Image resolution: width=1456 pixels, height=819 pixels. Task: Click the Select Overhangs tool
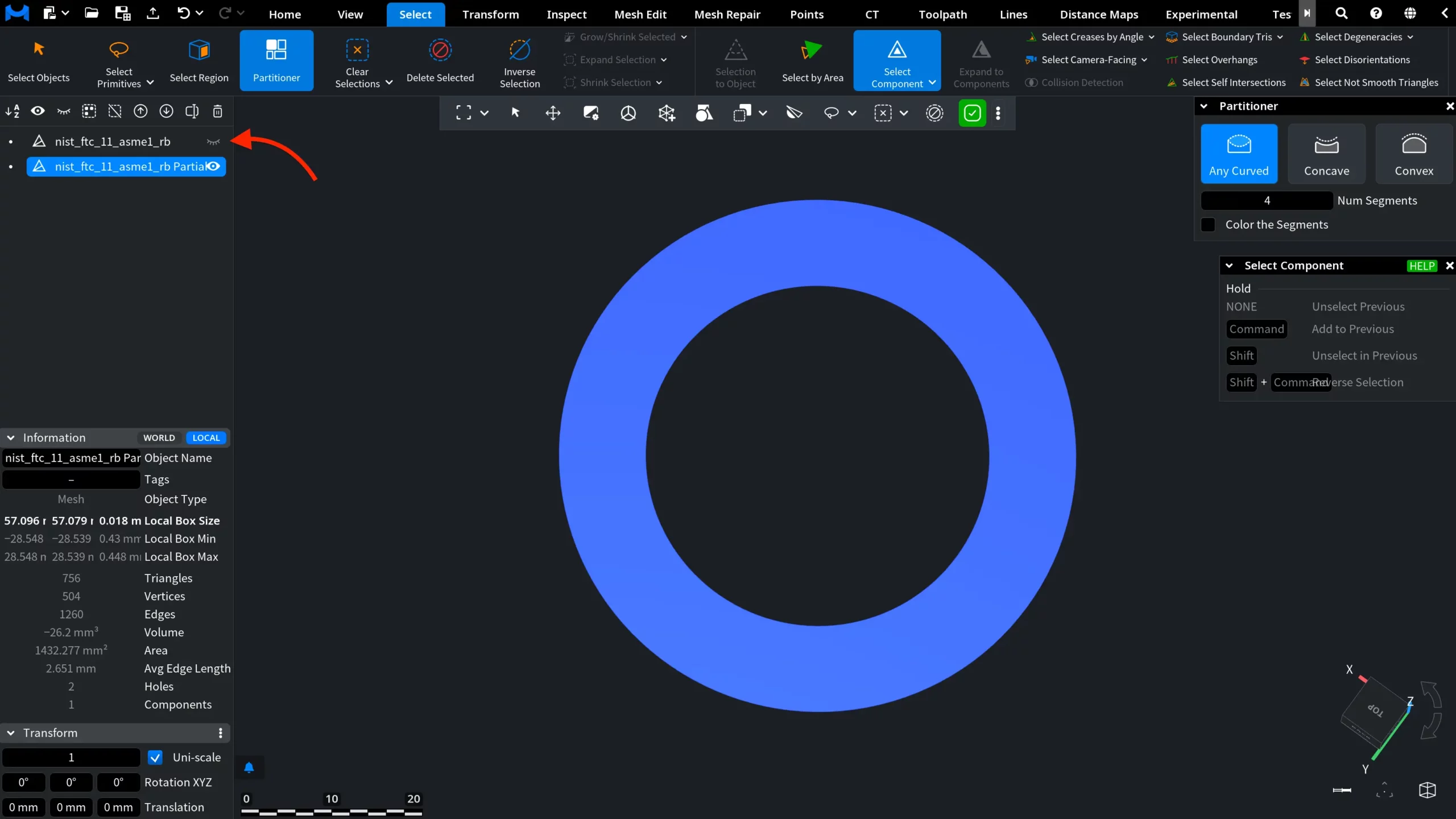click(x=1211, y=60)
